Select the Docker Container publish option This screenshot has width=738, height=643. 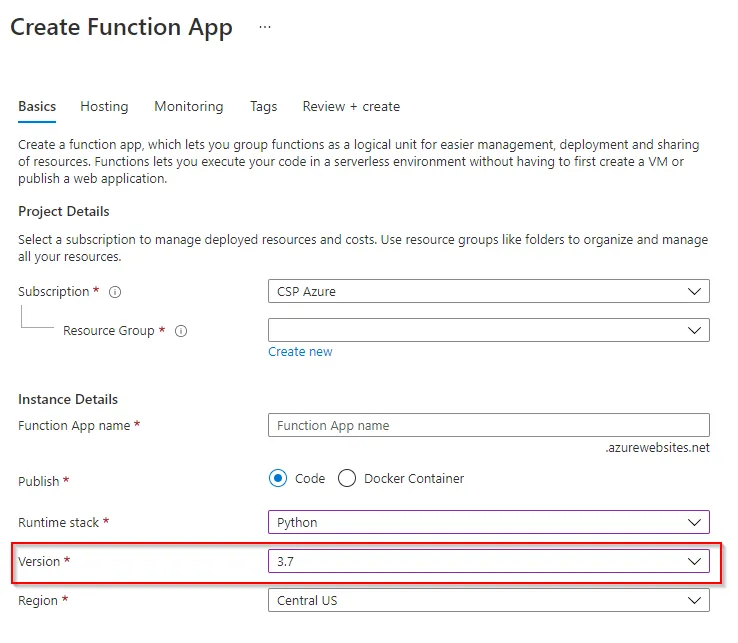click(x=347, y=478)
